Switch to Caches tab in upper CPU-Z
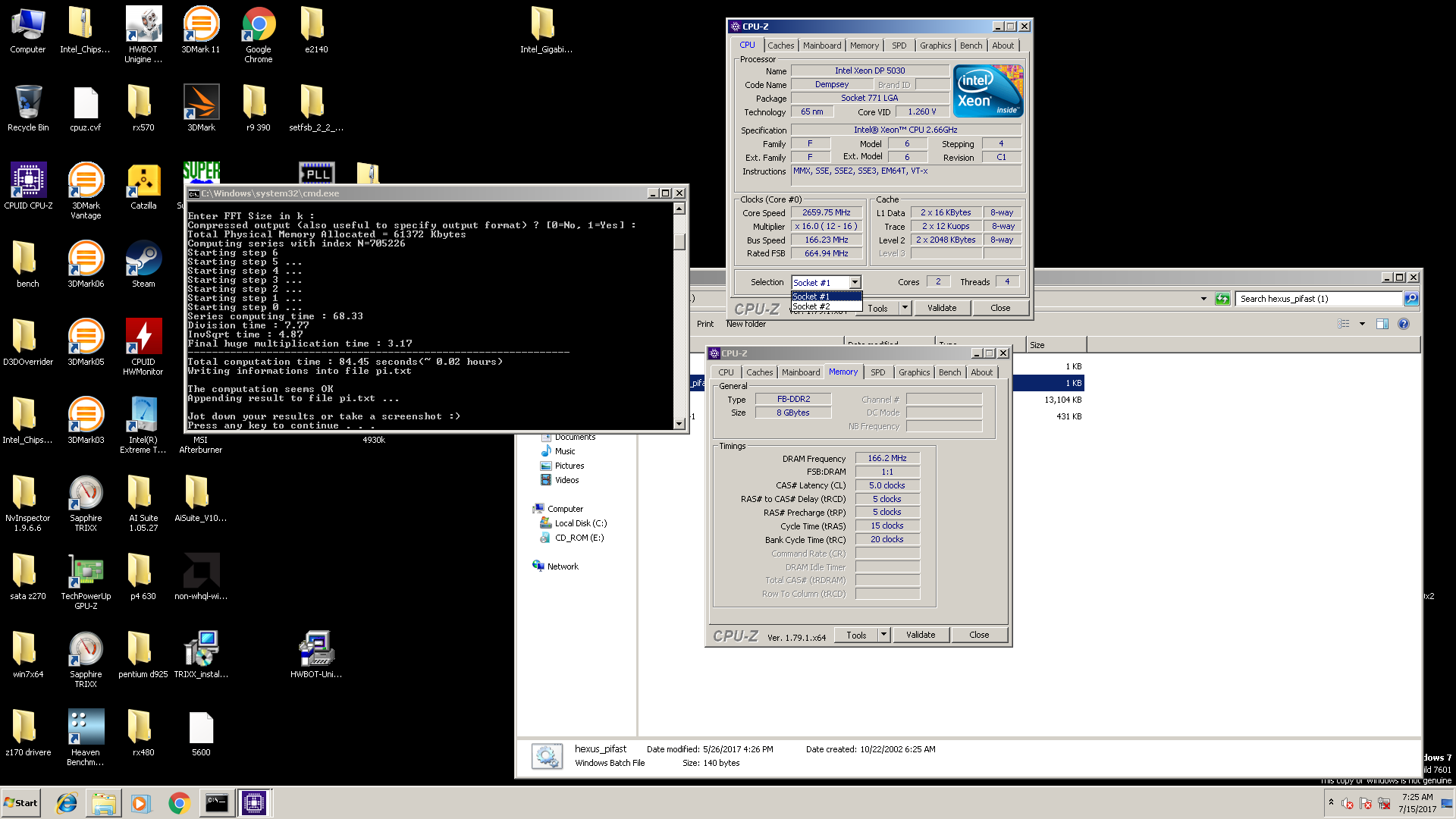 point(780,45)
